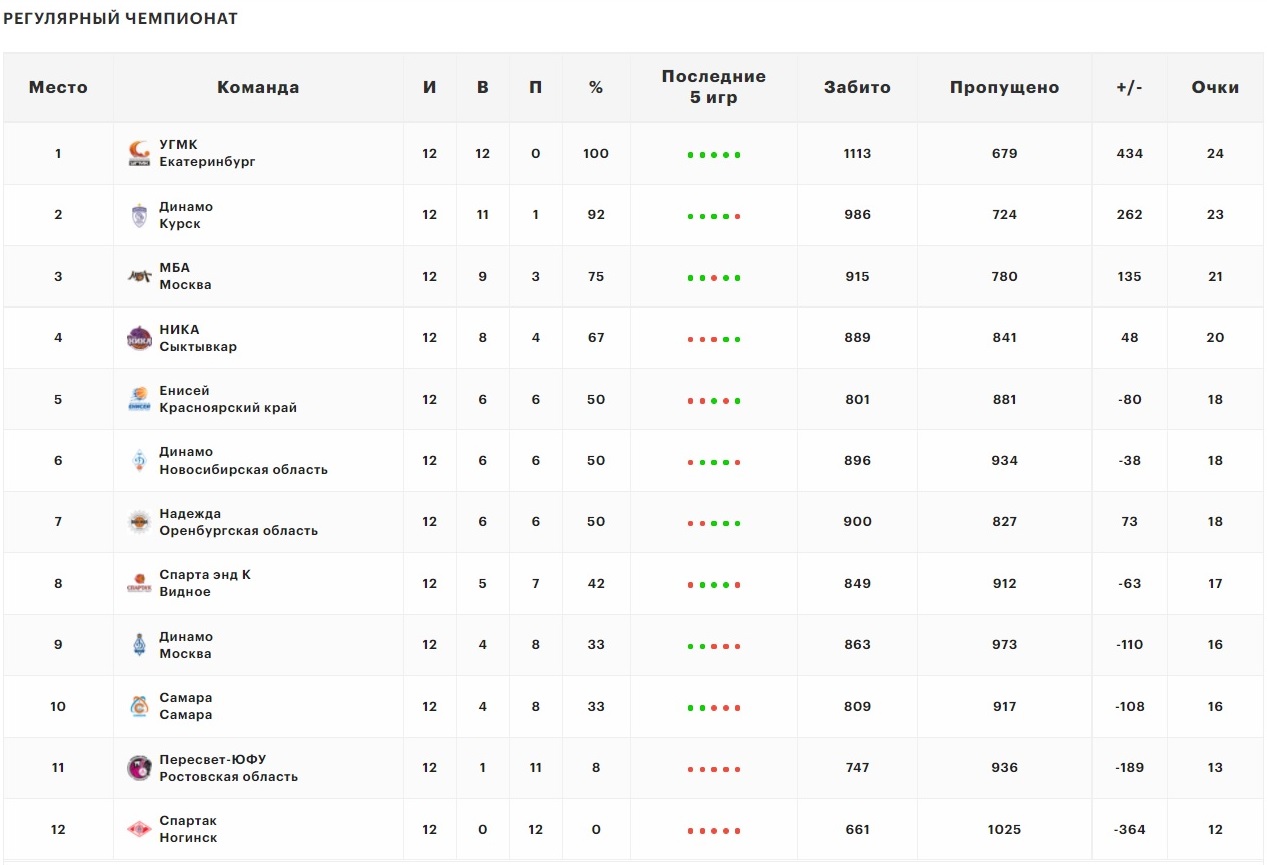Click the УГМК Екатеринбург team logo
Screen dimensions: 1267x865
pos(139,154)
